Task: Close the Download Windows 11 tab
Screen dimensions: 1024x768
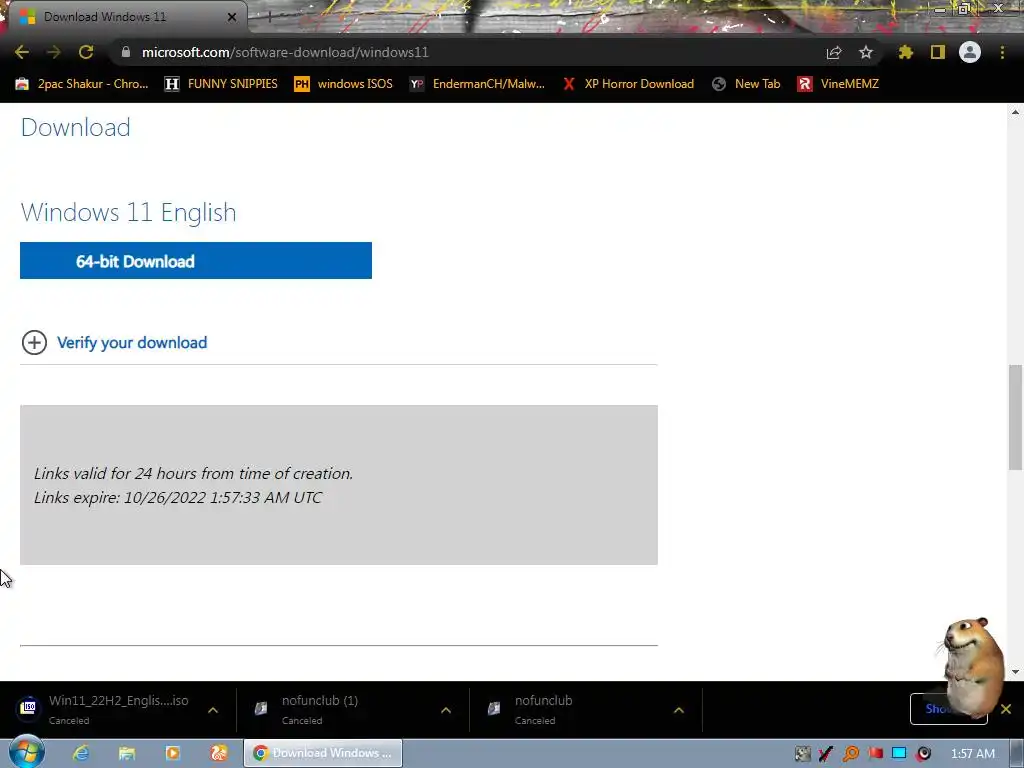Action: coord(232,17)
